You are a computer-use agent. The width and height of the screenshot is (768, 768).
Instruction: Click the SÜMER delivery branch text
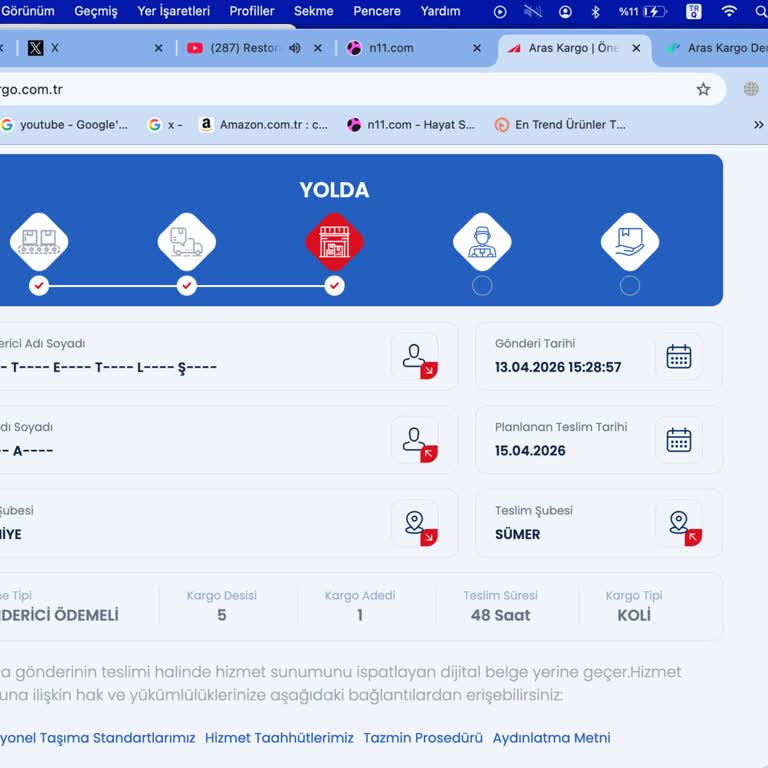point(518,534)
